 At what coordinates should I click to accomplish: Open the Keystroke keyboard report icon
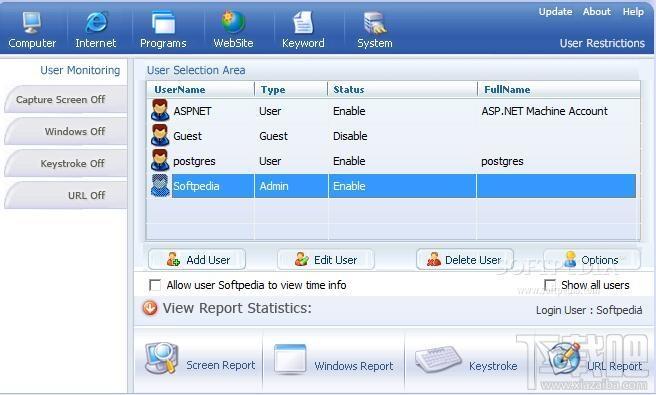pos(438,359)
